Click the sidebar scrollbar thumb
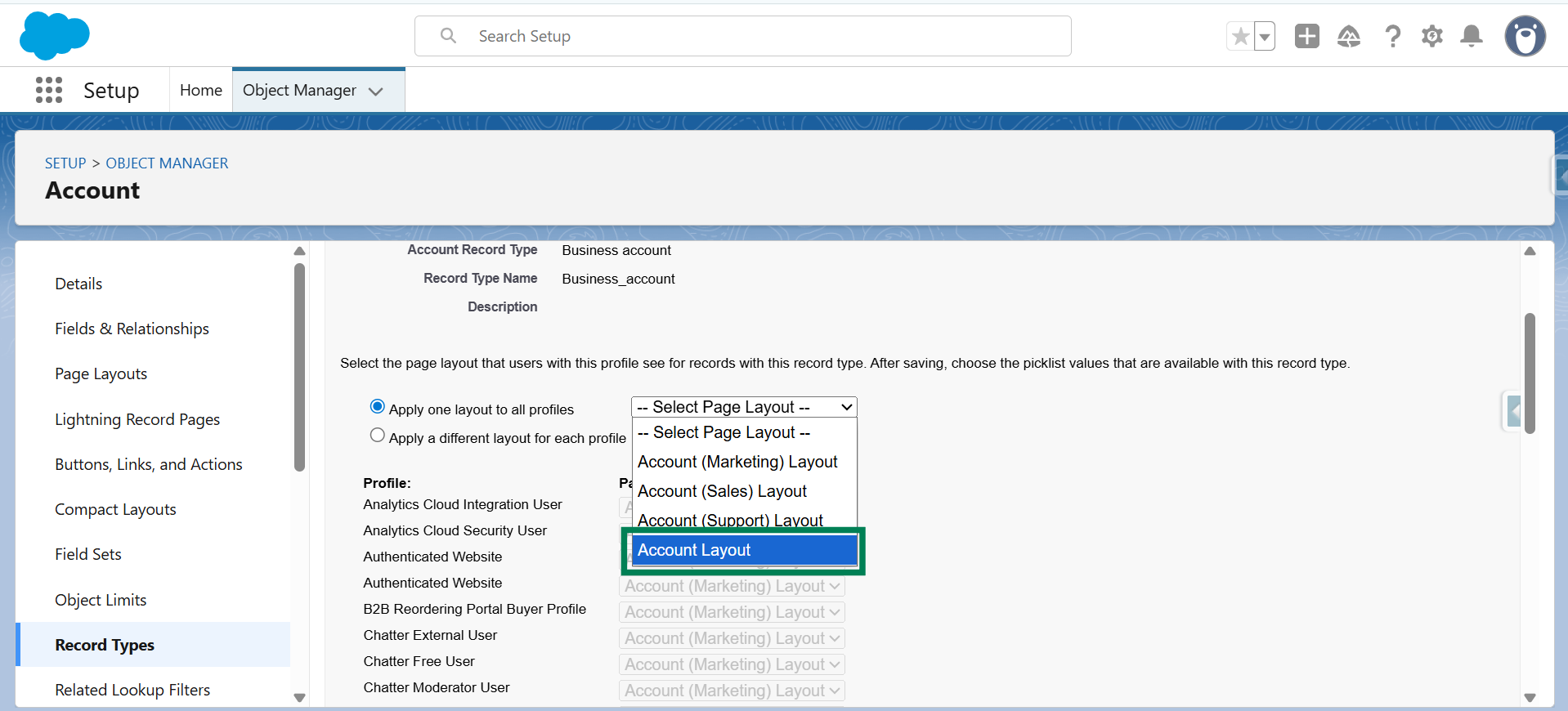 (x=299, y=367)
